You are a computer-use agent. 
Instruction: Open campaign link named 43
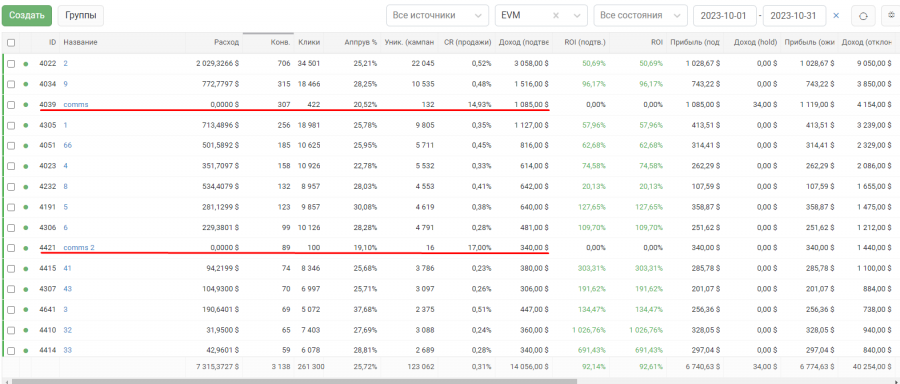[68, 289]
